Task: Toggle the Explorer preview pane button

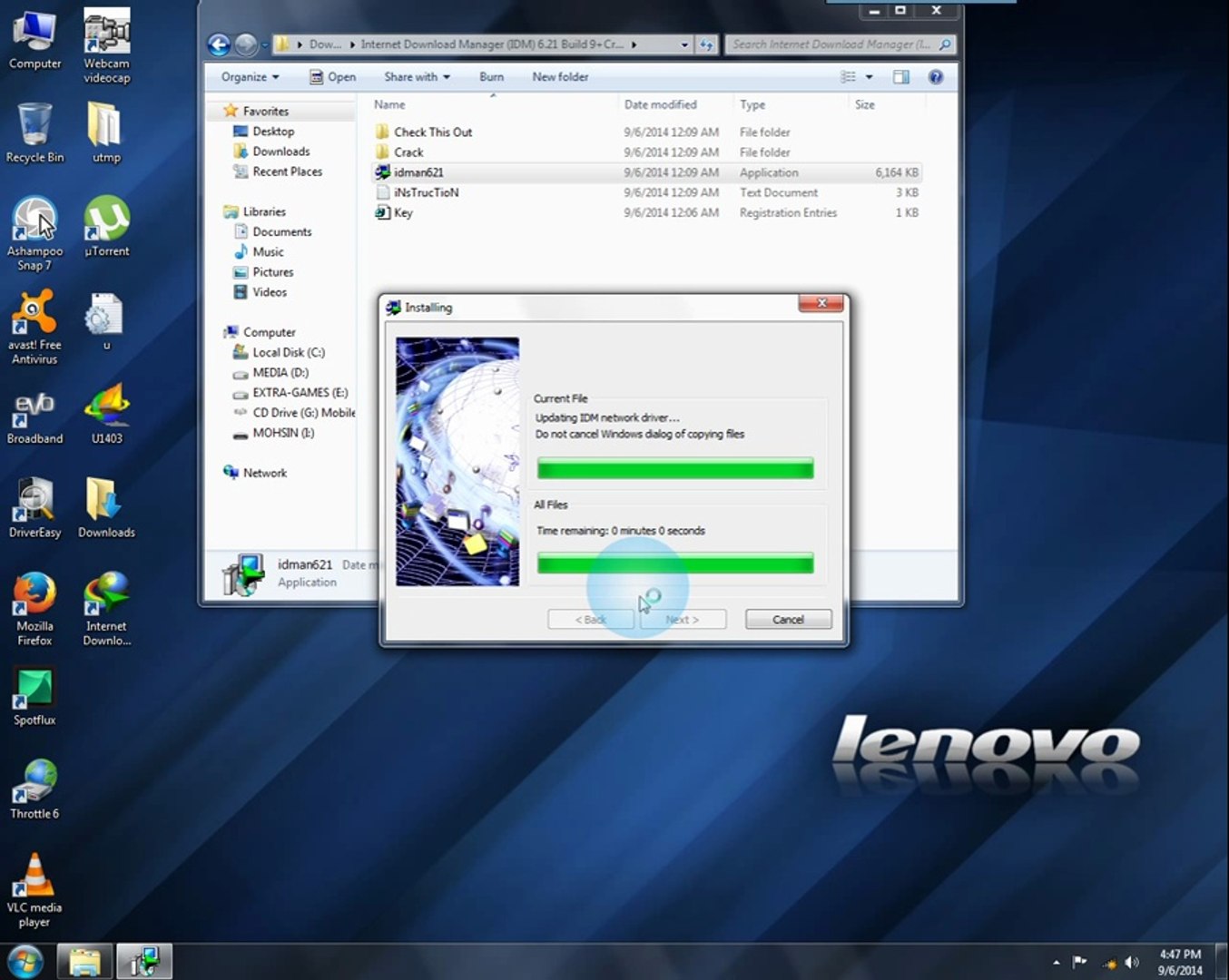Action: point(901,77)
